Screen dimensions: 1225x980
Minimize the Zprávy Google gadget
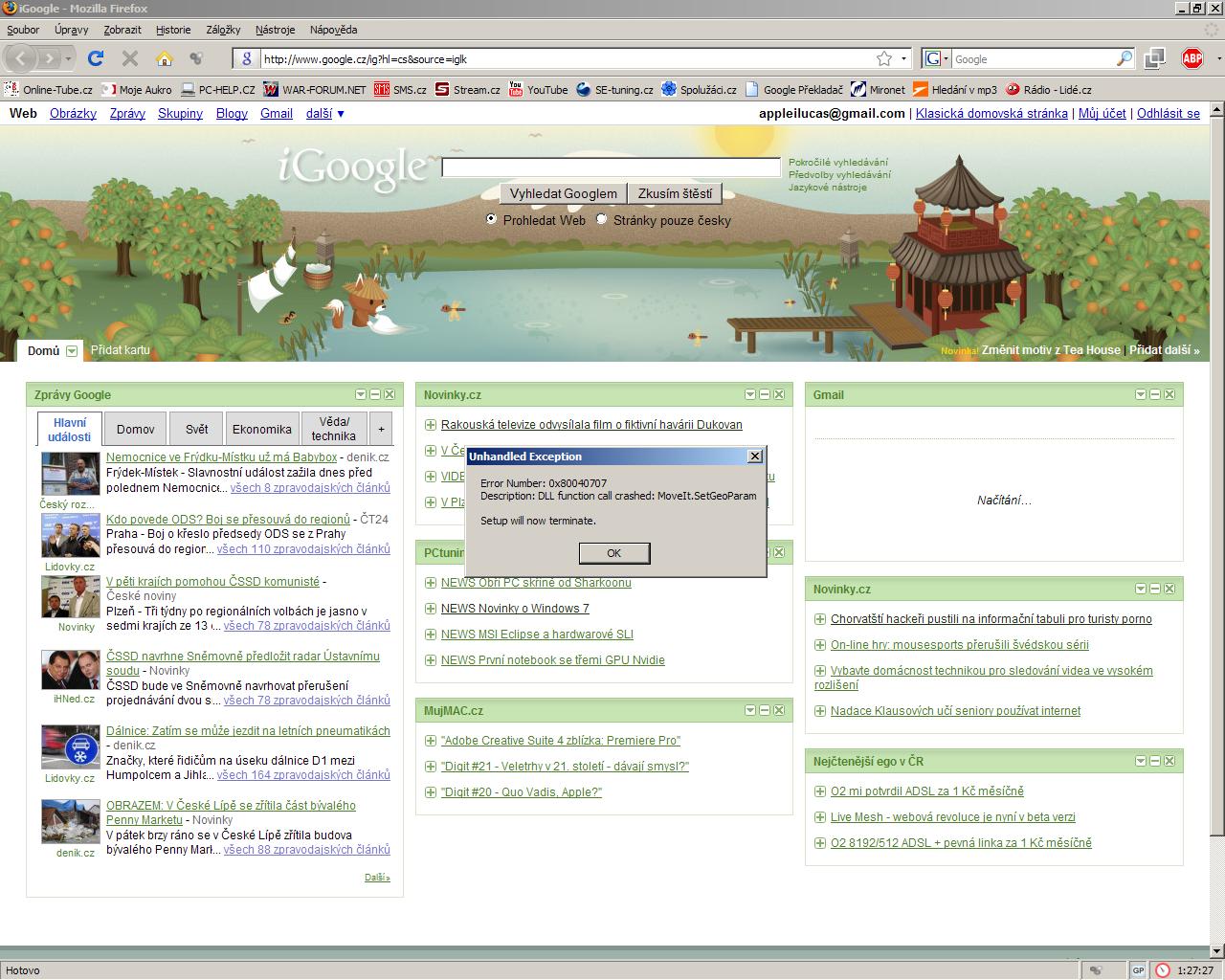[x=375, y=394]
